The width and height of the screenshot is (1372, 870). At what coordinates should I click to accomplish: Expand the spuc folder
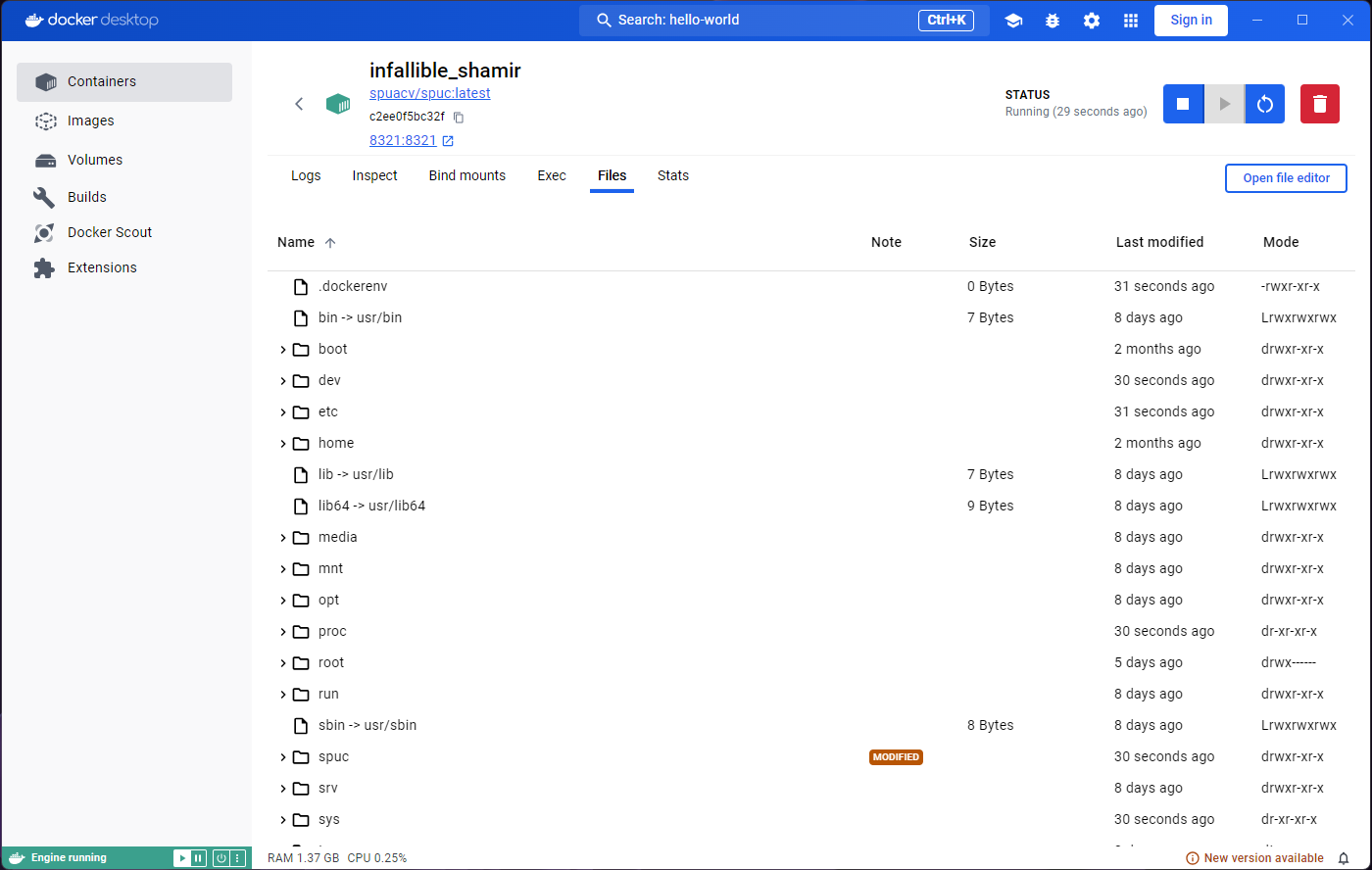pyautogui.click(x=283, y=756)
